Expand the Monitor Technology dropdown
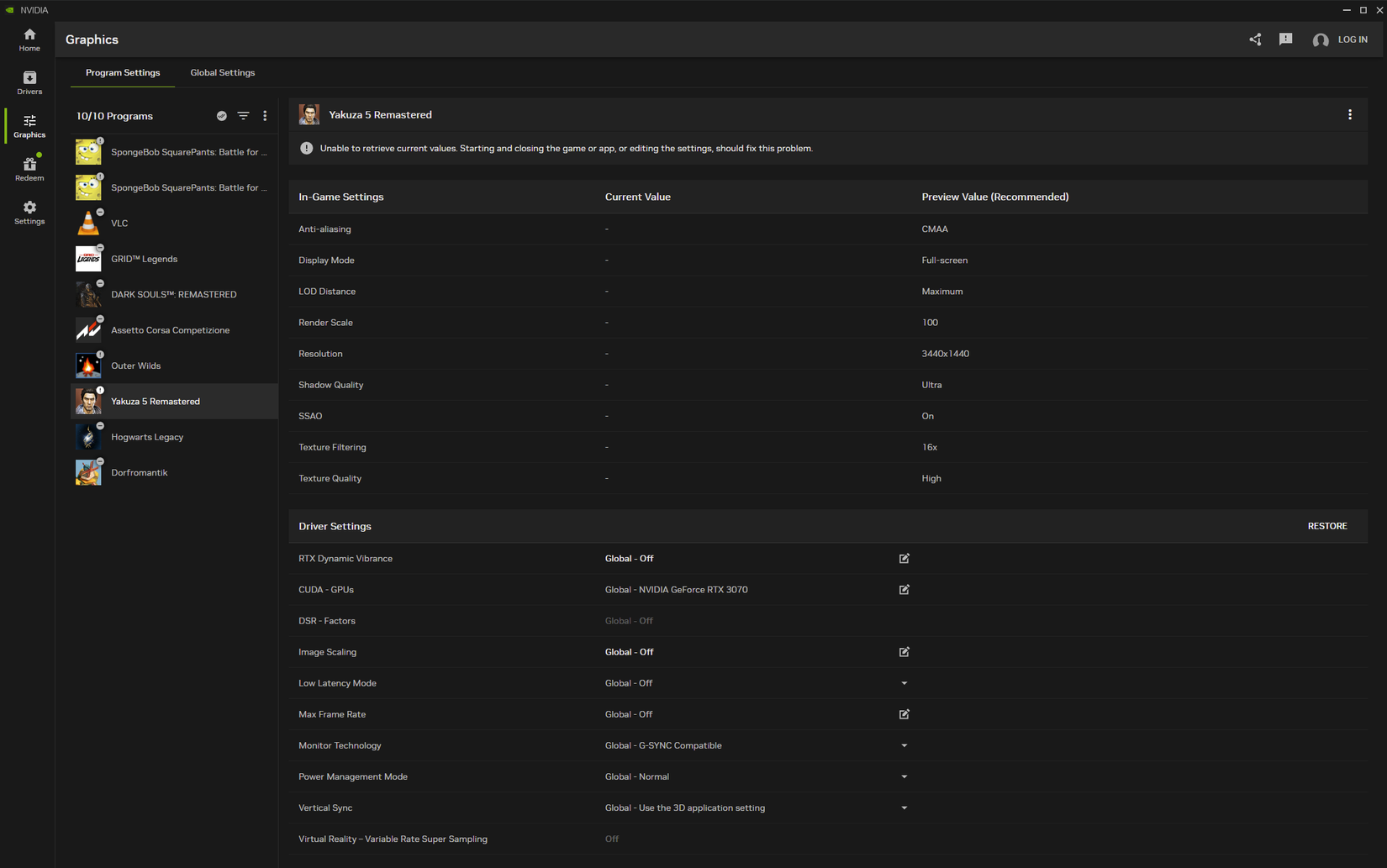The height and width of the screenshot is (868, 1387). [904, 745]
